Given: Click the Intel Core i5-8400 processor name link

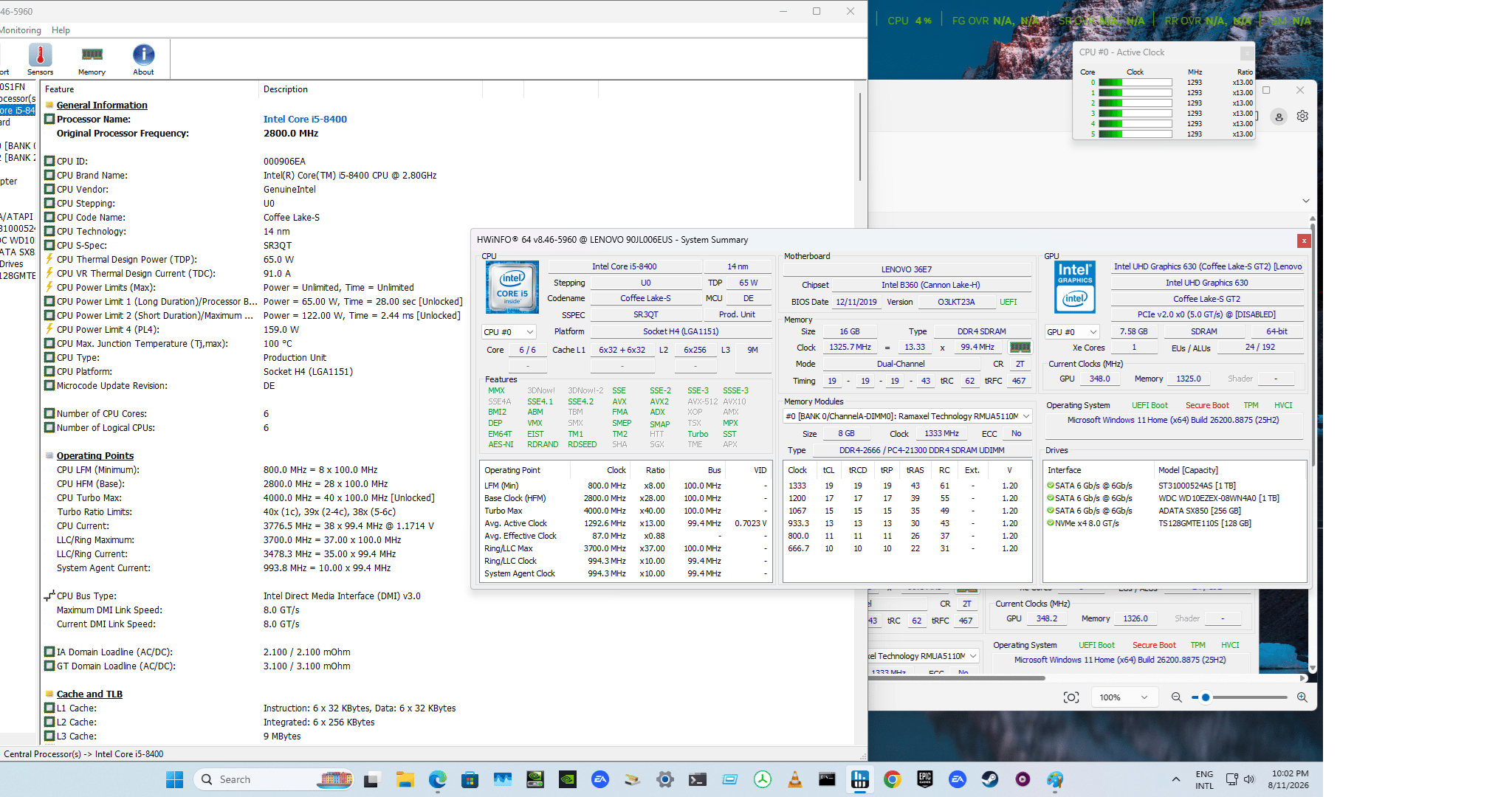Looking at the screenshot, I should (305, 120).
